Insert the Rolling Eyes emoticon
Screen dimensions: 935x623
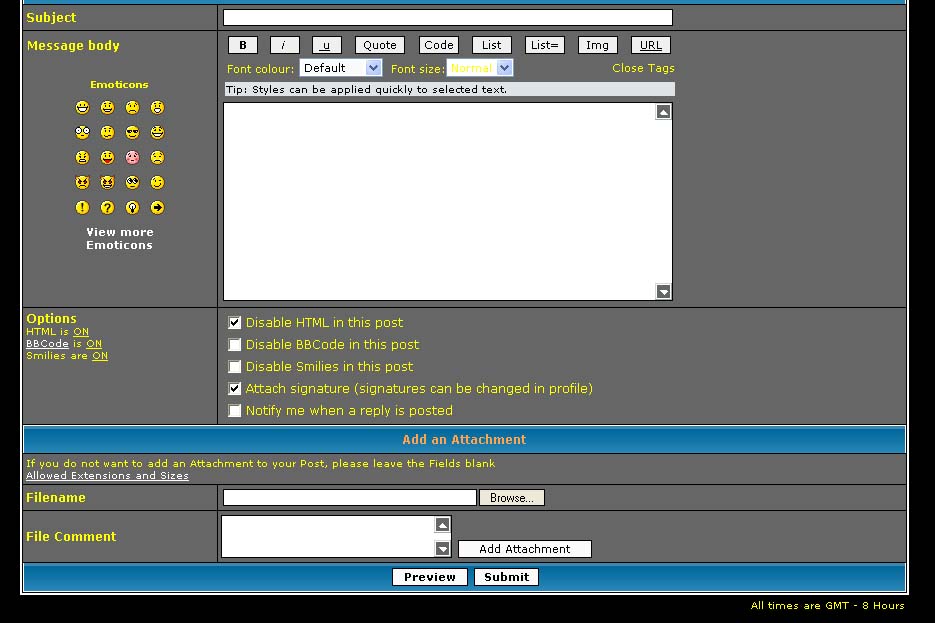[x=132, y=182]
